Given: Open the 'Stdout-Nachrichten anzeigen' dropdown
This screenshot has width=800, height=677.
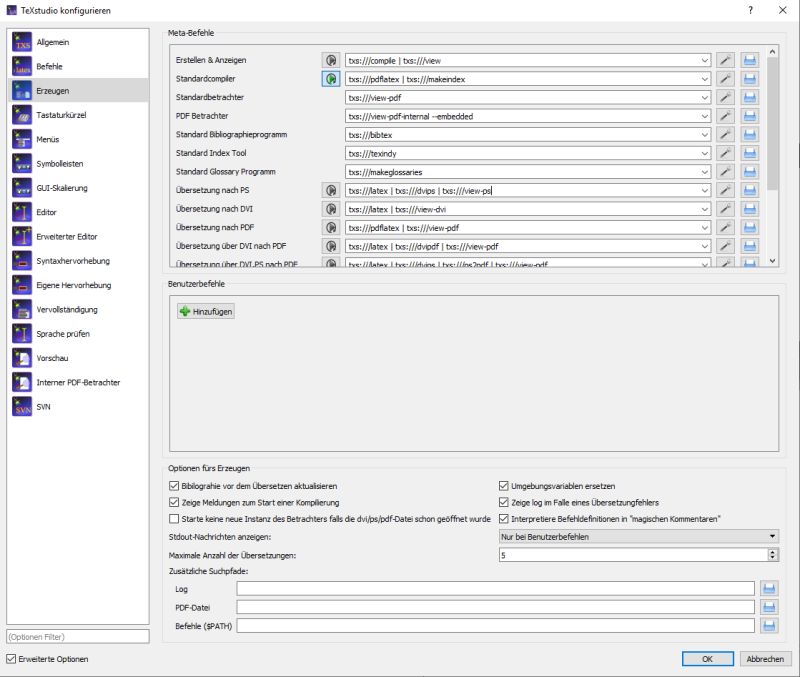Looking at the screenshot, I should [771, 535].
